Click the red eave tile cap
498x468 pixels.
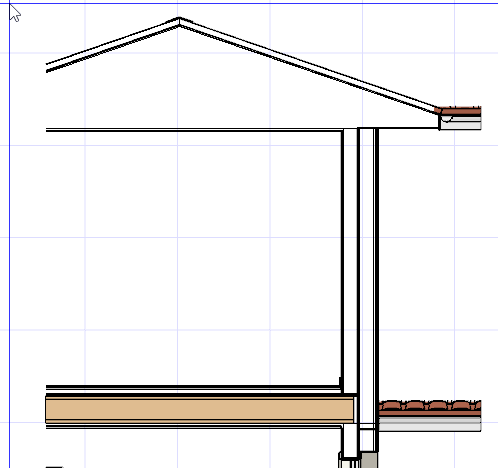tap(459, 111)
